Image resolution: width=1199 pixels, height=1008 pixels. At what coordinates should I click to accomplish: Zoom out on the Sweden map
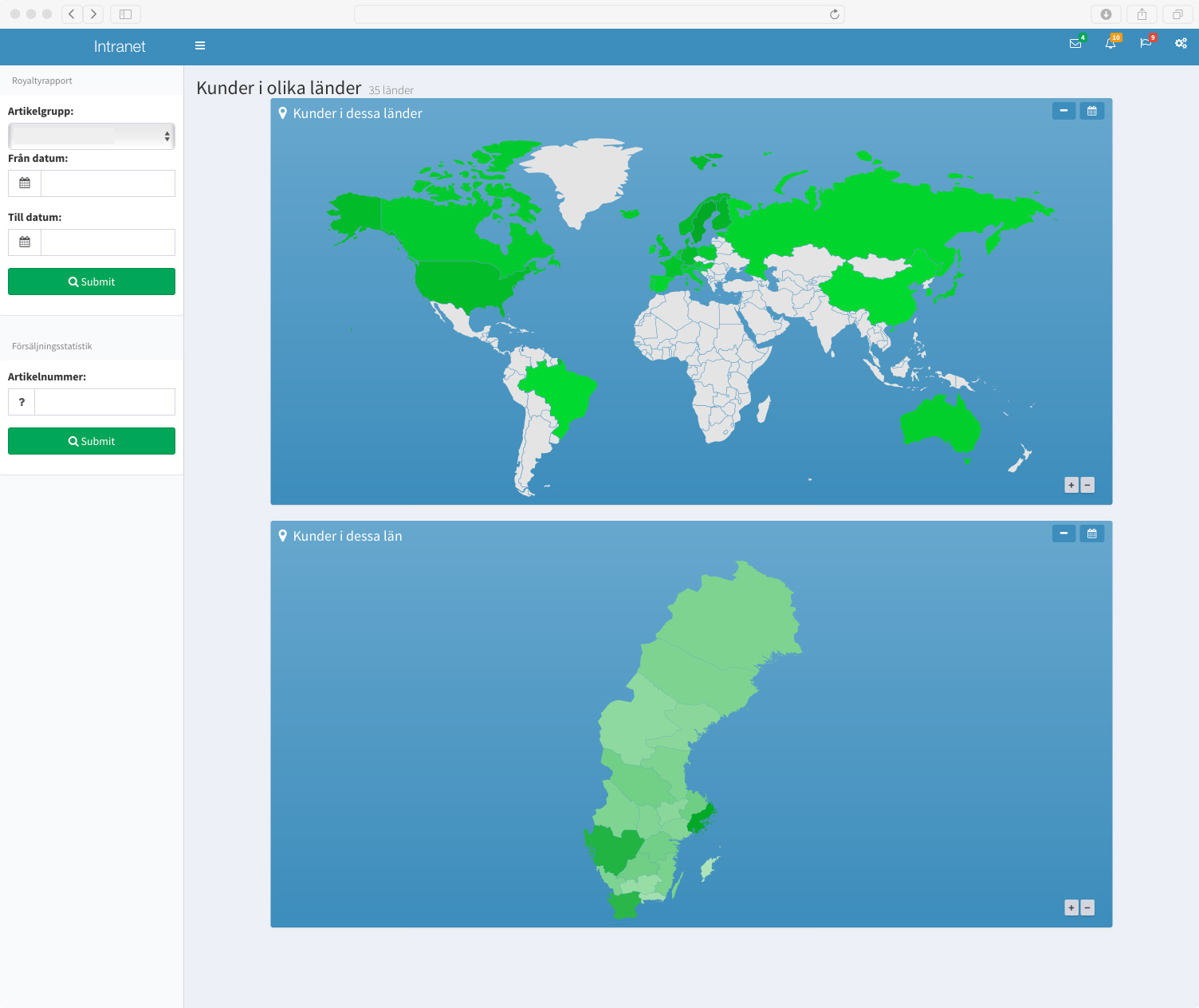tap(1087, 908)
